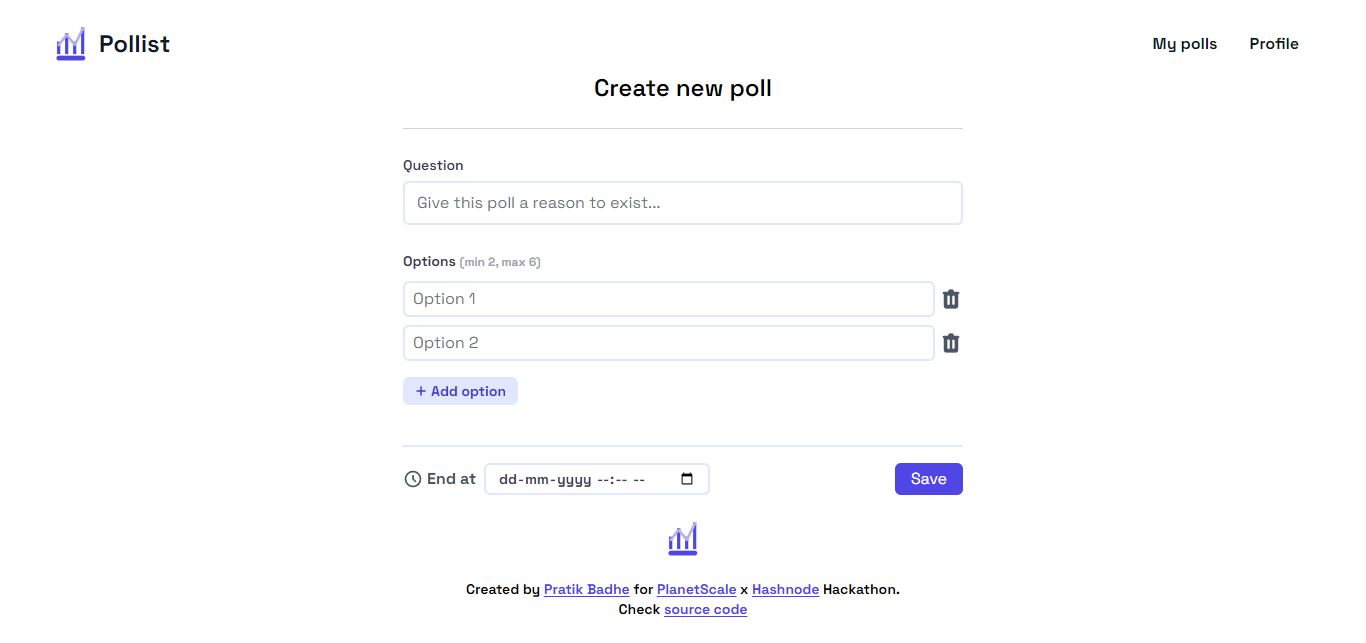Save the new poll
Image resolution: width=1366 pixels, height=643 pixels.
pyautogui.click(x=928, y=479)
